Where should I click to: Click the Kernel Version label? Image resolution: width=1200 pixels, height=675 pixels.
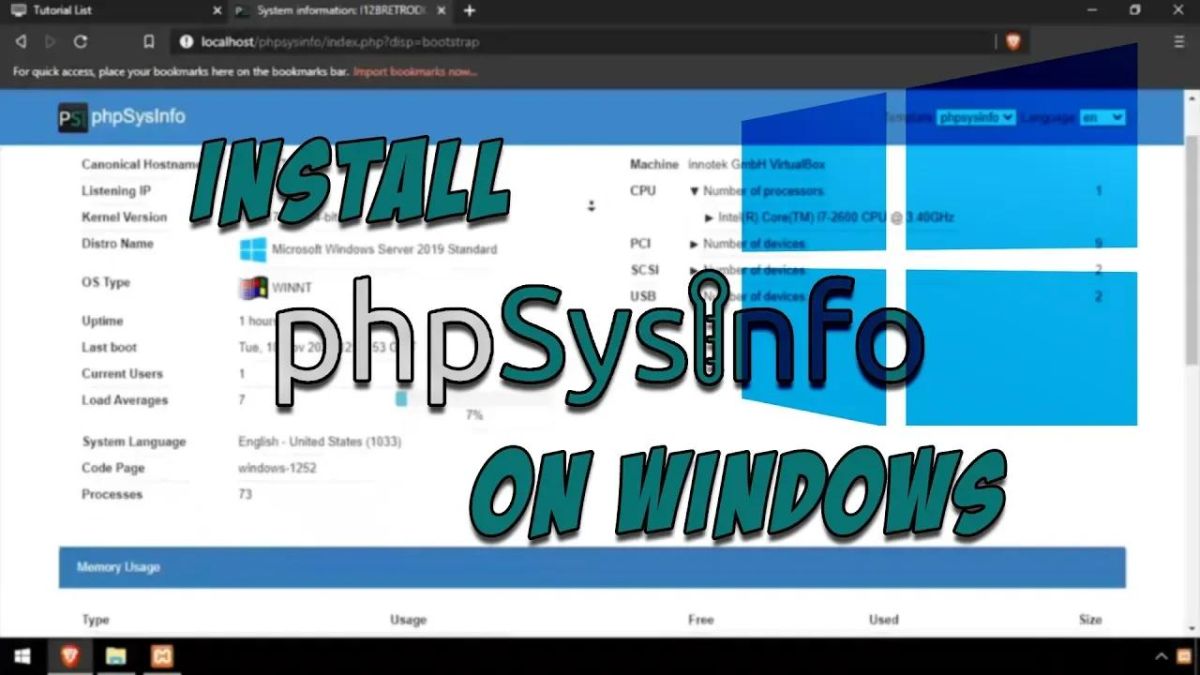coord(124,217)
